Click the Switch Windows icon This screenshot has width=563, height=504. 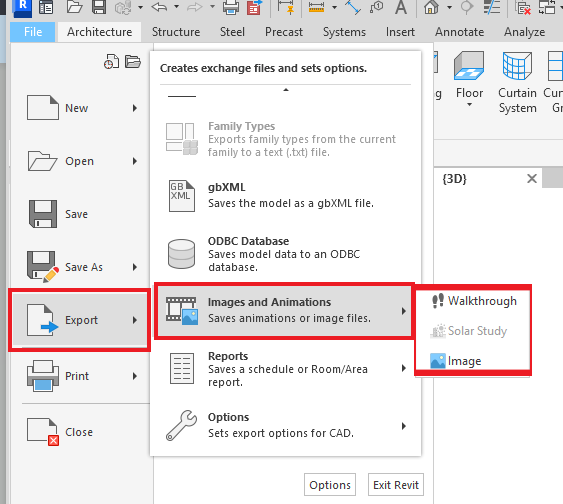[x=547, y=7]
